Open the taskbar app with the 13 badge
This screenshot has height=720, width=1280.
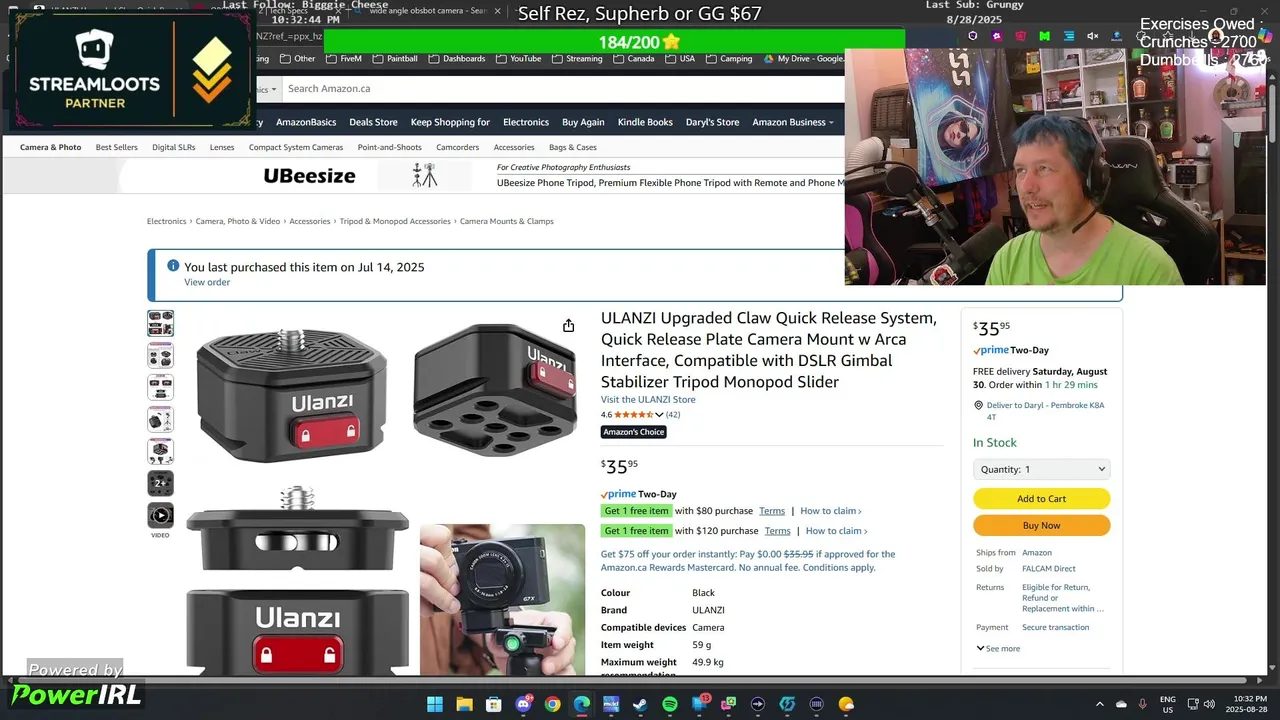point(700,704)
